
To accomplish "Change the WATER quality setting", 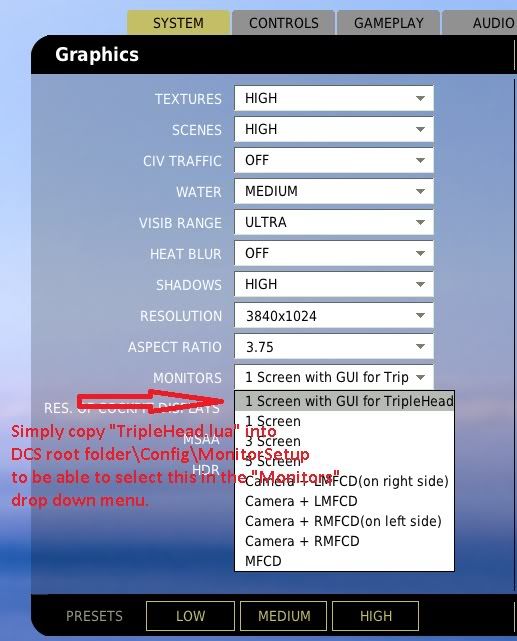I will [x=334, y=191].
